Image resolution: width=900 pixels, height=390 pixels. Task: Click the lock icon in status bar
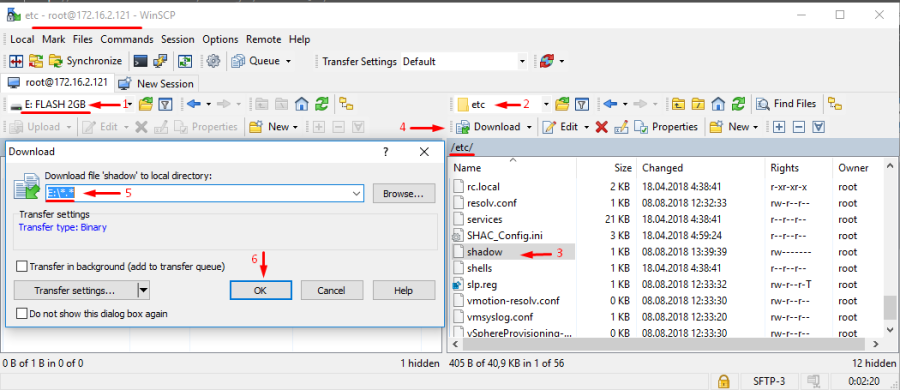(x=724, y=381)
